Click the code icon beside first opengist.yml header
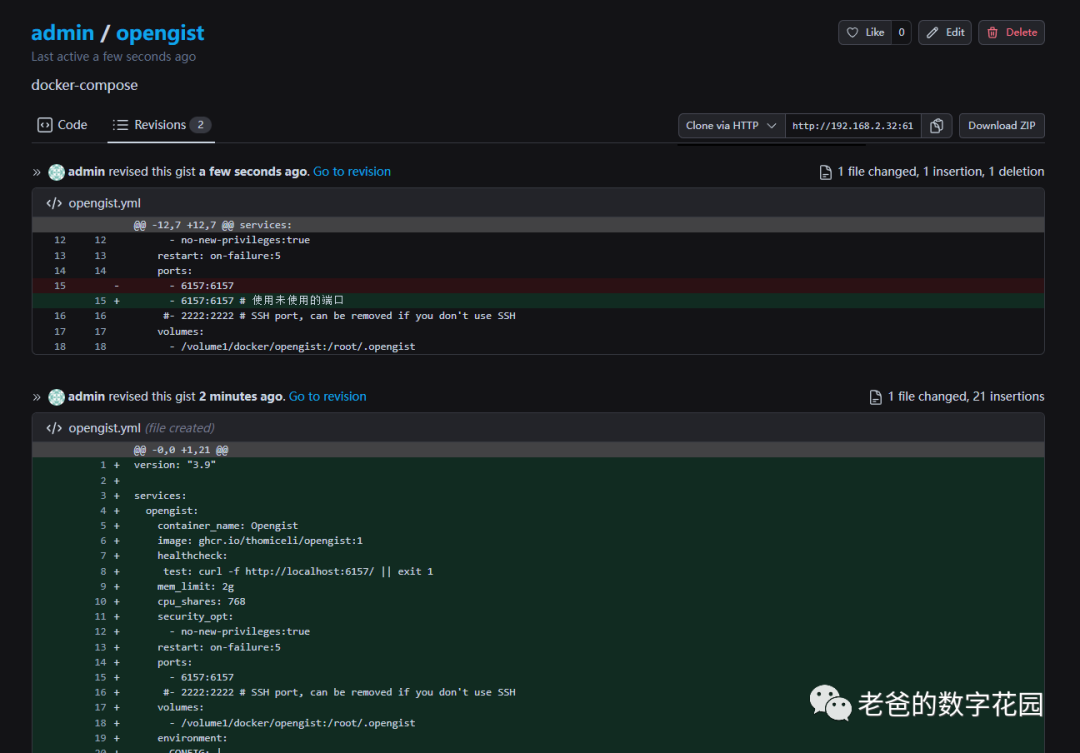1080x753 pixels. pos(54,203)
